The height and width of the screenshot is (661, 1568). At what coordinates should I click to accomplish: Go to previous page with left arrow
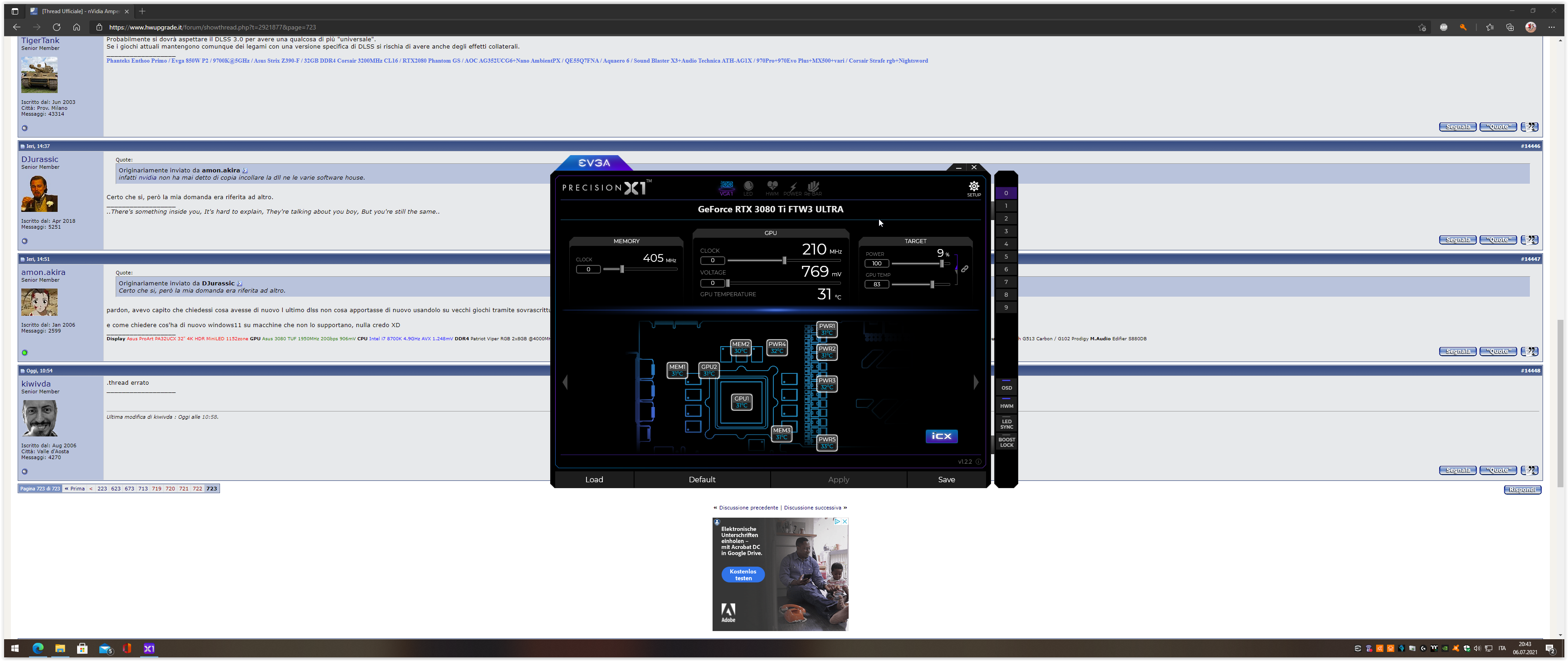(x=566, y=382)
